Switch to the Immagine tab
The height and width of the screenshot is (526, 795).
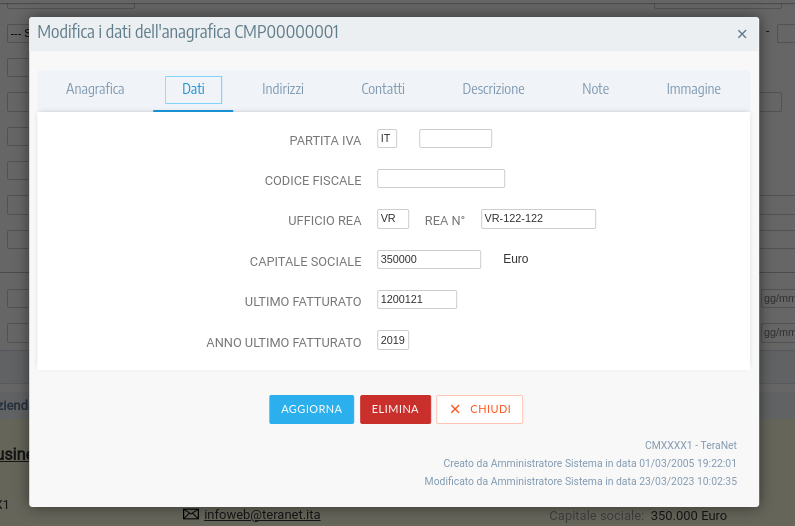(693, 89)
